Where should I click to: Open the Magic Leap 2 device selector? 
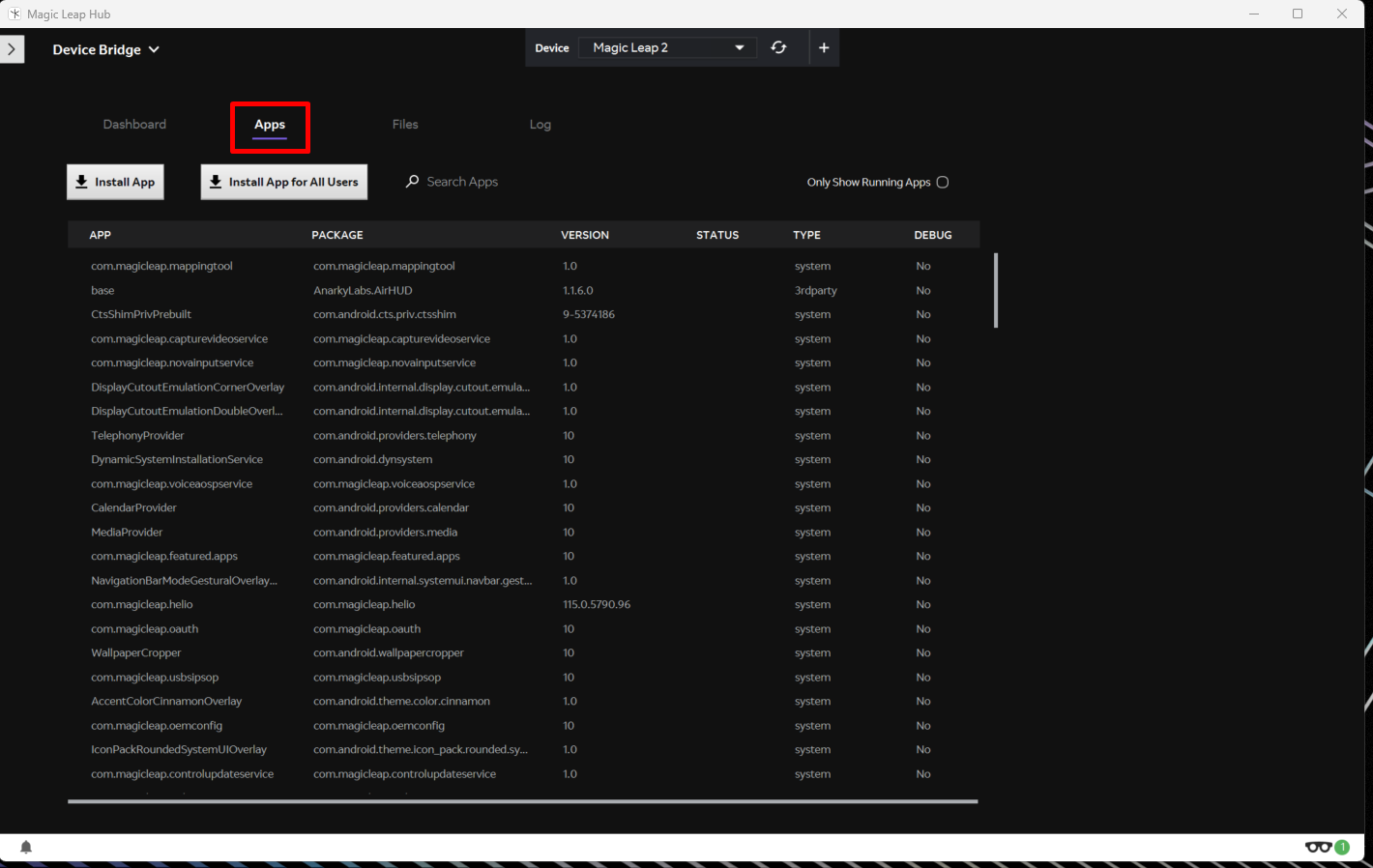pyautogui.click(x=667, y=47)
